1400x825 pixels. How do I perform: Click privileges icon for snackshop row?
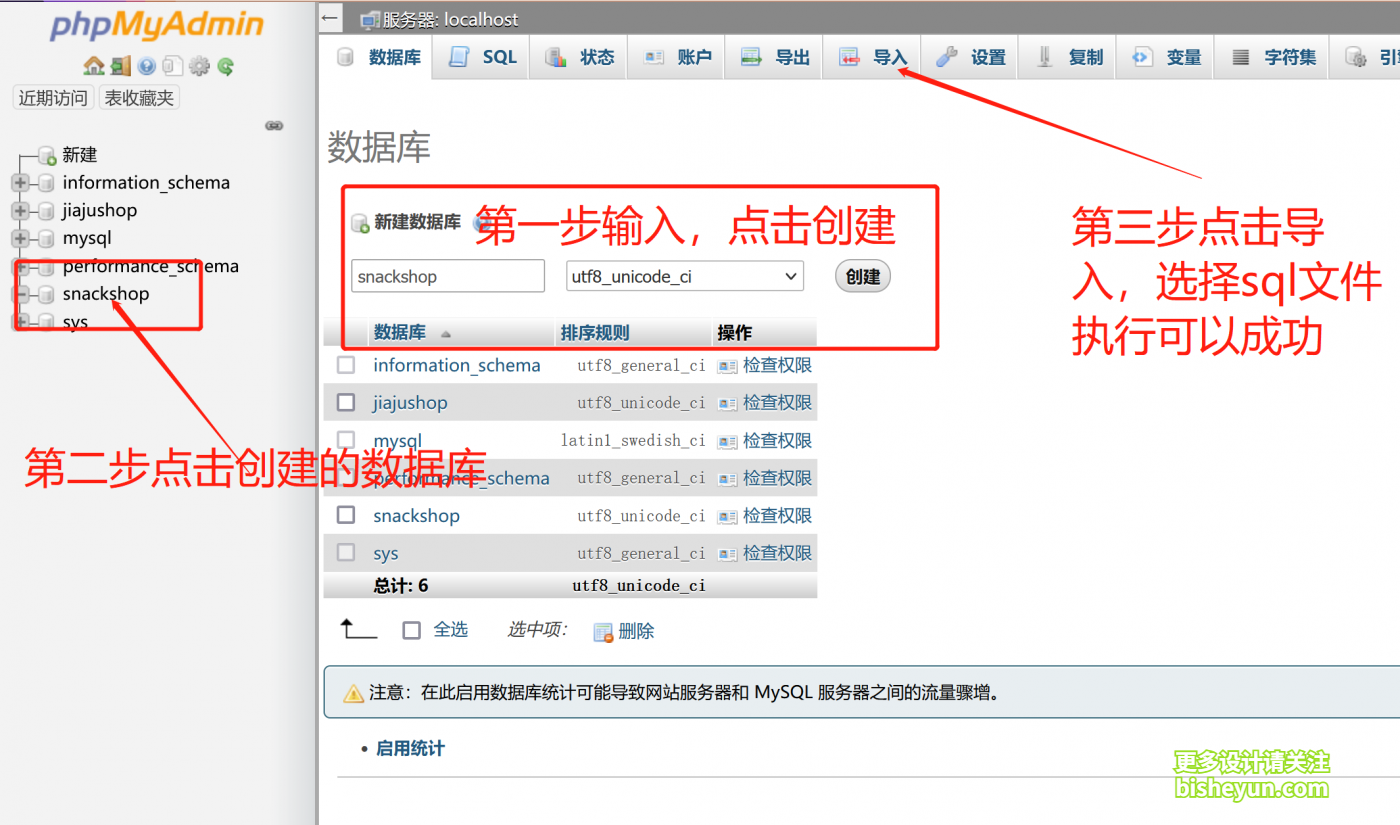click(x=727, y=516)
